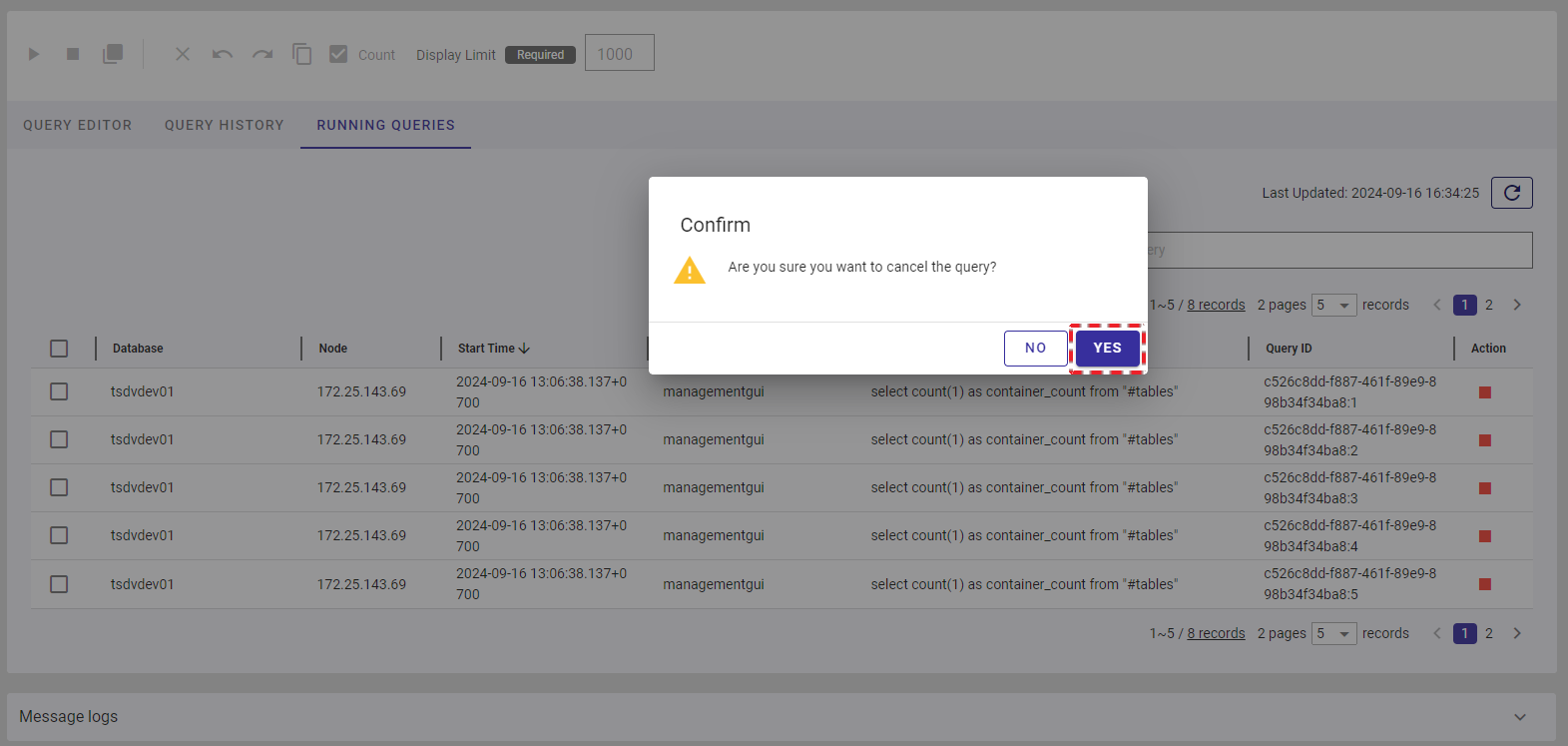Refresh the running queries list
The width and height of the screenshot is (1568, 746).
click(1511, 193)
